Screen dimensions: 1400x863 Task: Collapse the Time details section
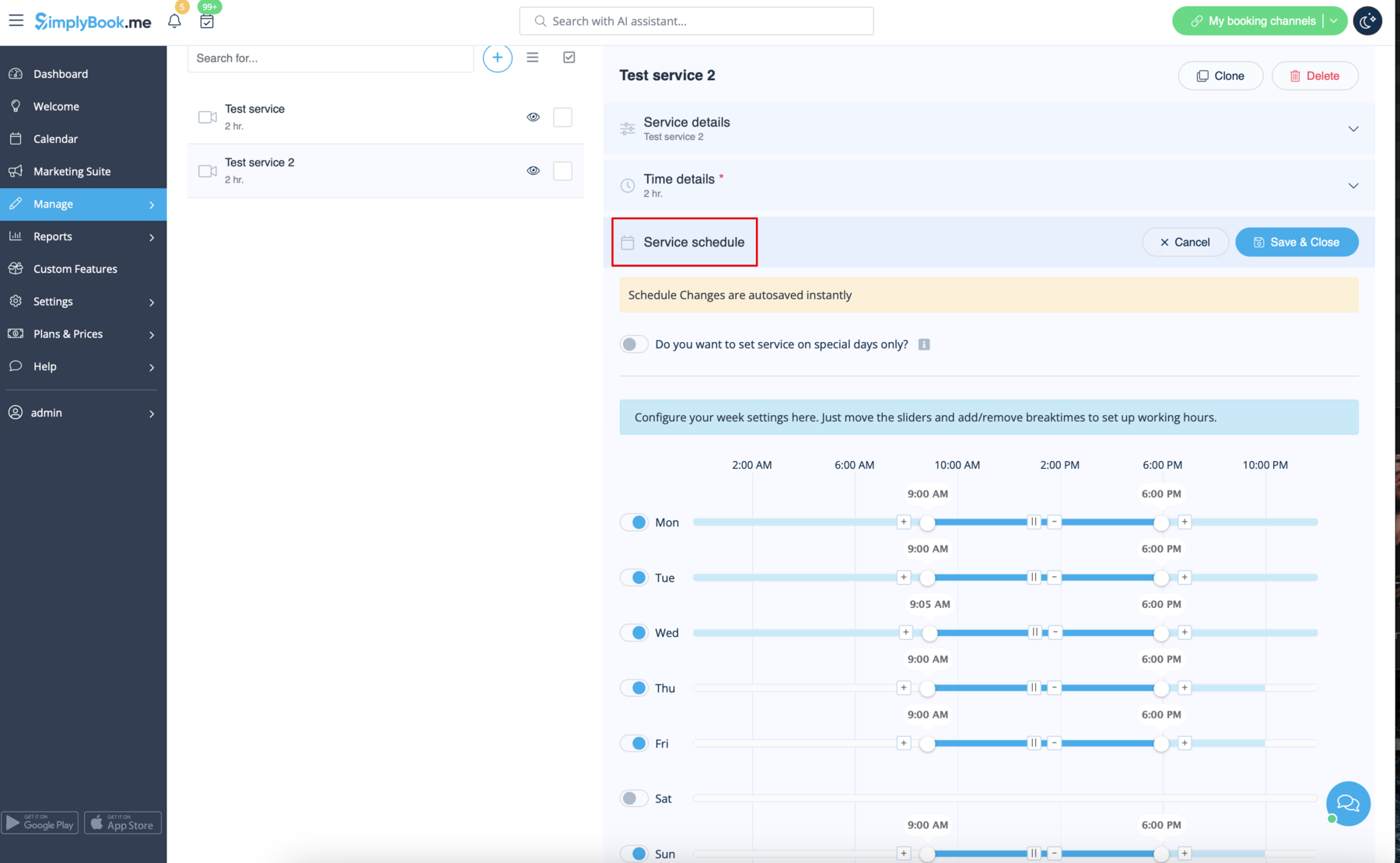click(x=1353, y=185)
